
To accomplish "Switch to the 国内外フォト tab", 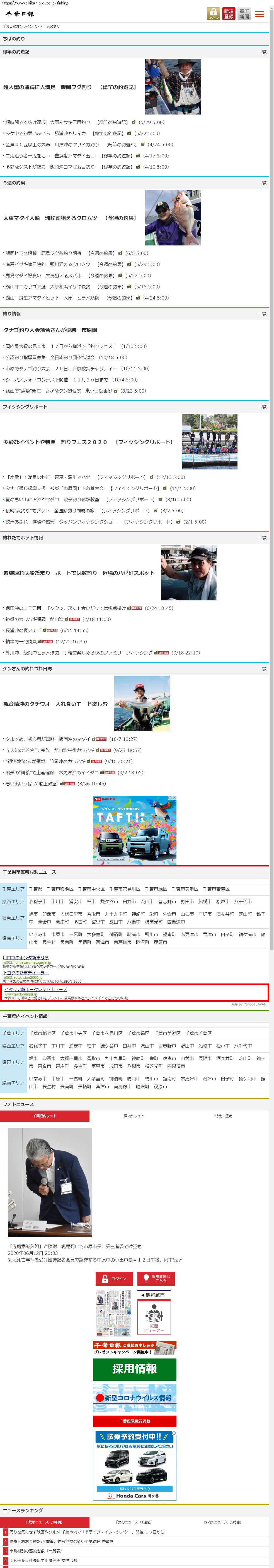I will (x=134, y=1116).
